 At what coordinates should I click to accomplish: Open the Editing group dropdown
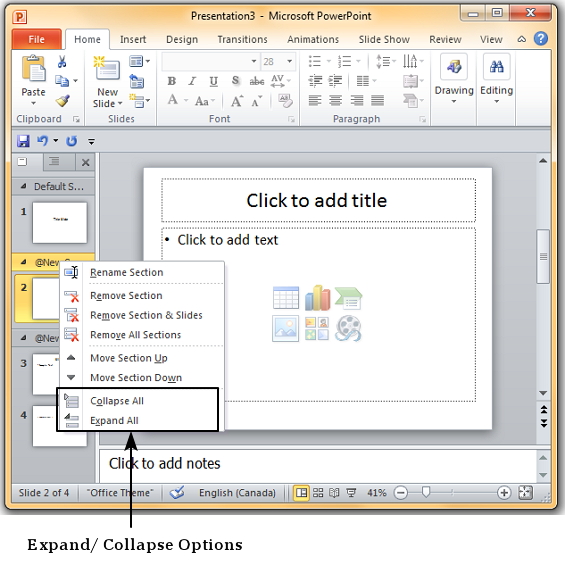[497, 79]
